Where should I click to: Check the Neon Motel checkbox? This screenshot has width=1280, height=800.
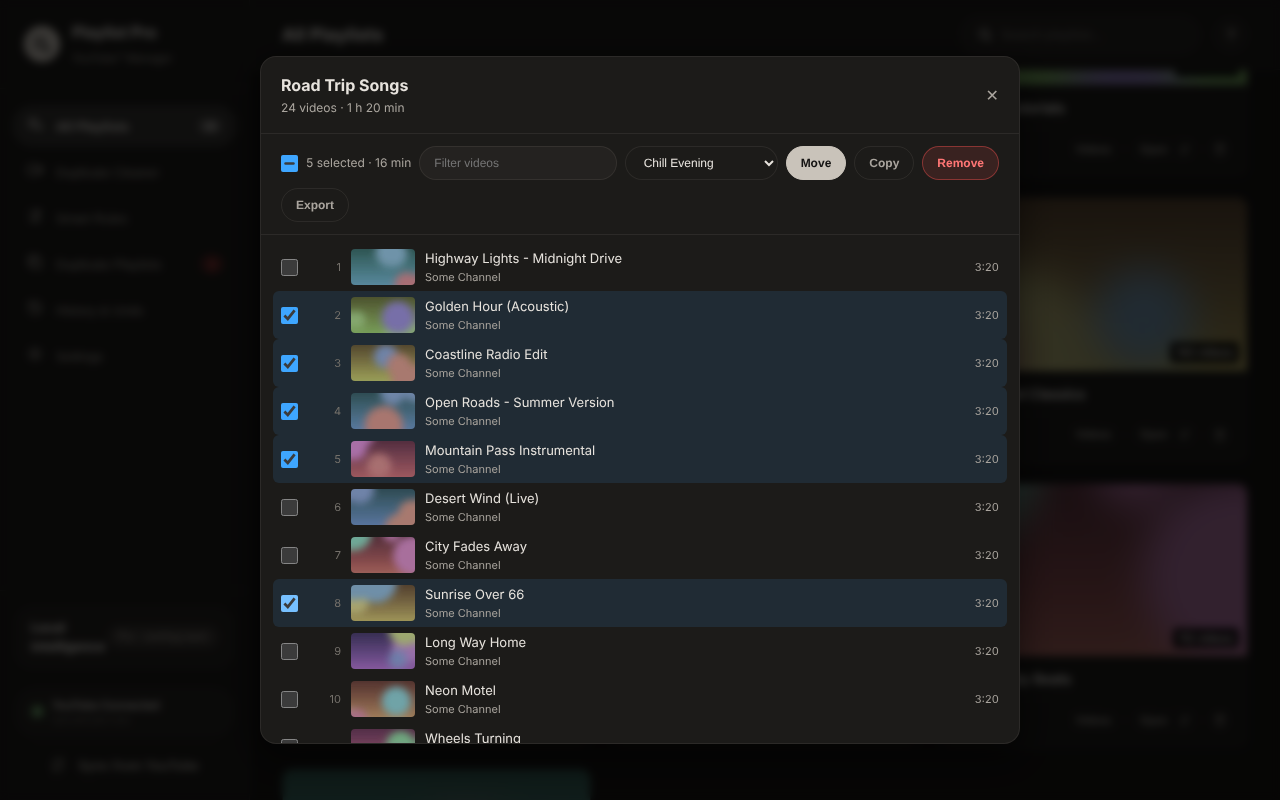pos(289,699)
